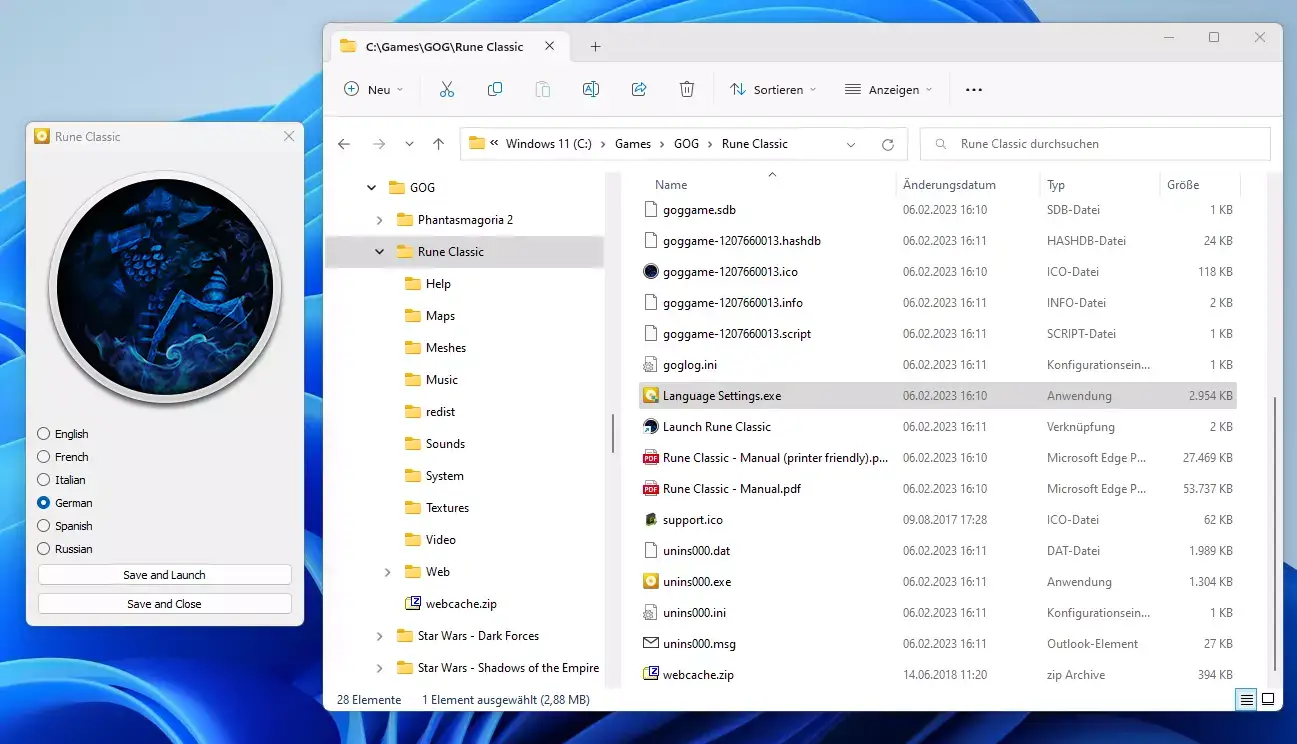
Task: Select webcache.zip icon in file list
Action: pyautogui.click(x=651, y=675)
